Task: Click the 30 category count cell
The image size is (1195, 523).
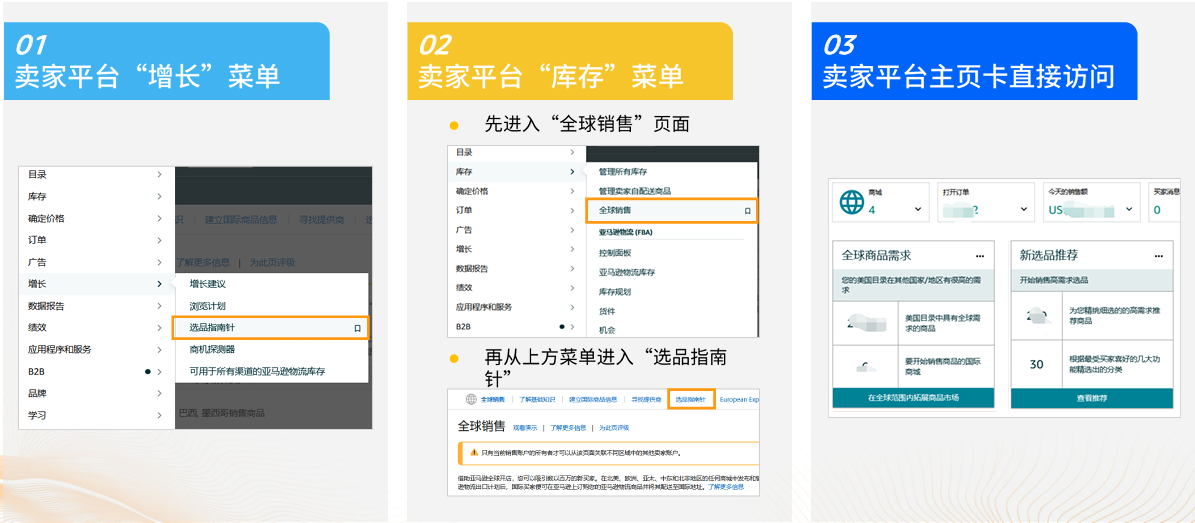Action: point(1036,364)
